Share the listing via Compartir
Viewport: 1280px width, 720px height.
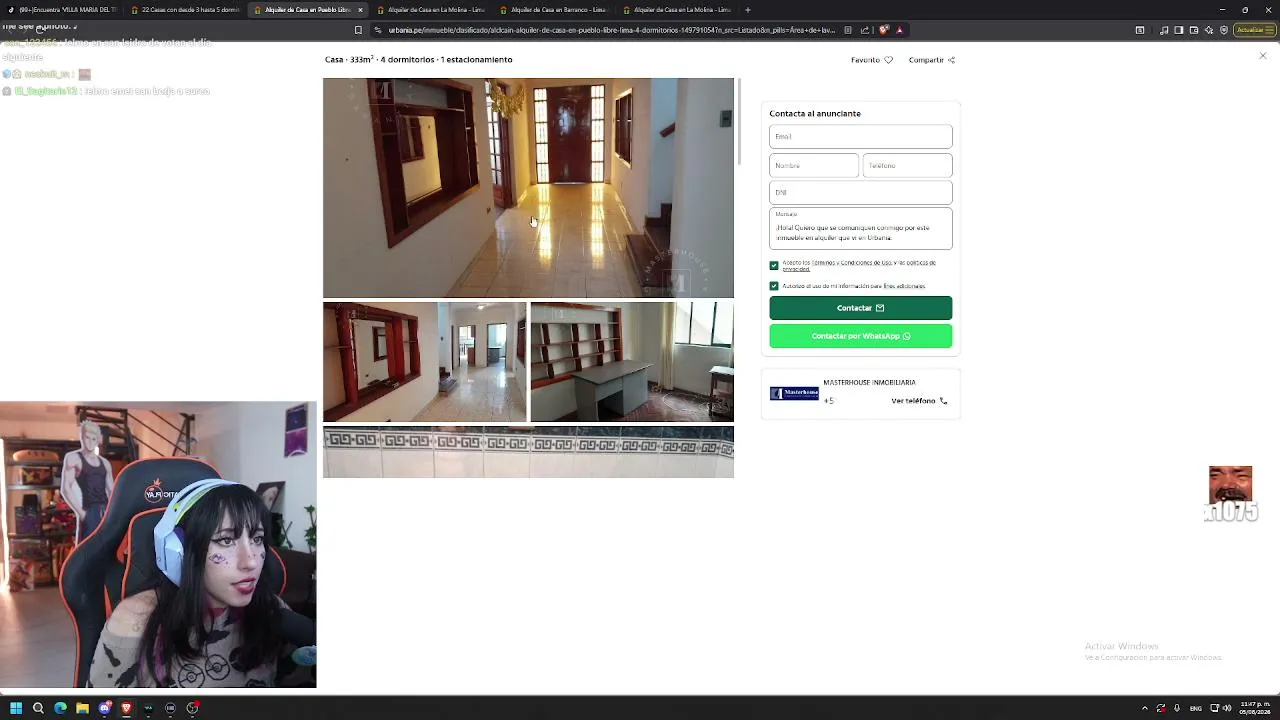pos(932,60)
